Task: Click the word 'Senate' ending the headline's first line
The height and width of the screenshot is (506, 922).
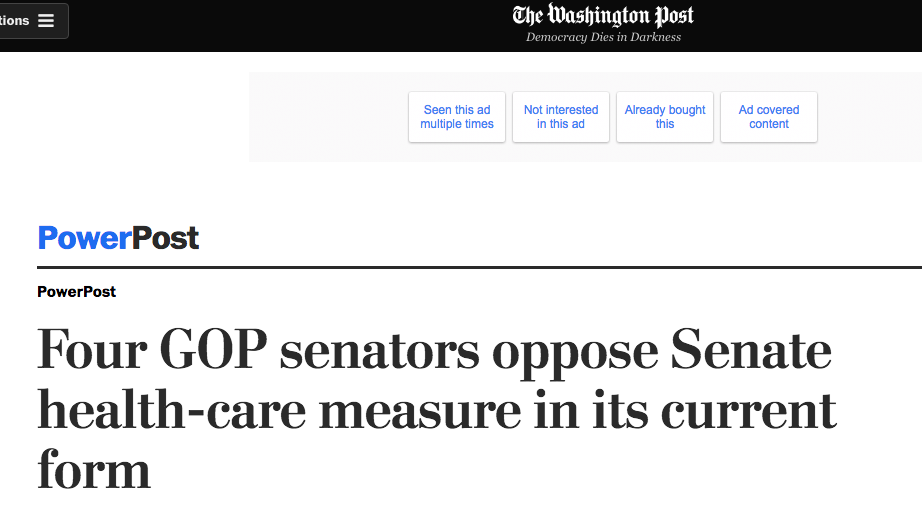Action: [752, 351]
